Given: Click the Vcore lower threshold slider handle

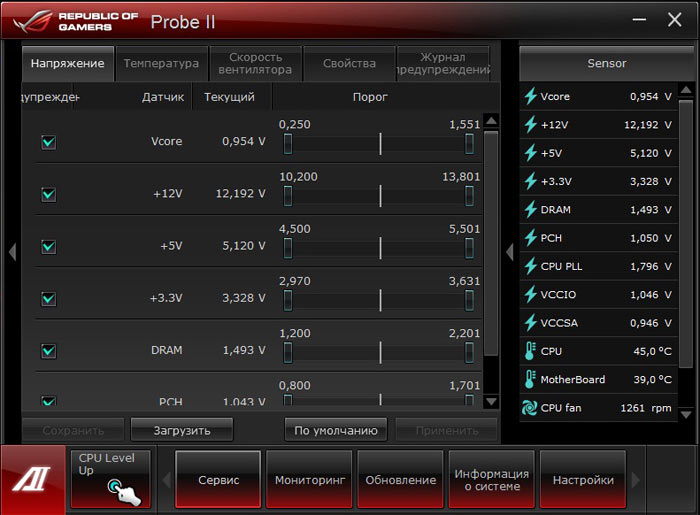Looking at the screenshot, I should (x=288, y=144).
